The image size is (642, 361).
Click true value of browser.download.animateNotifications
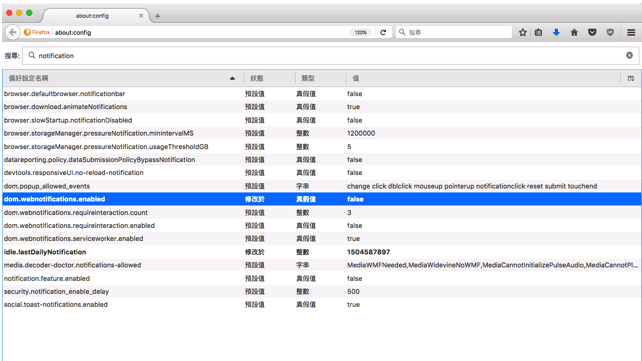click(353, 107)
